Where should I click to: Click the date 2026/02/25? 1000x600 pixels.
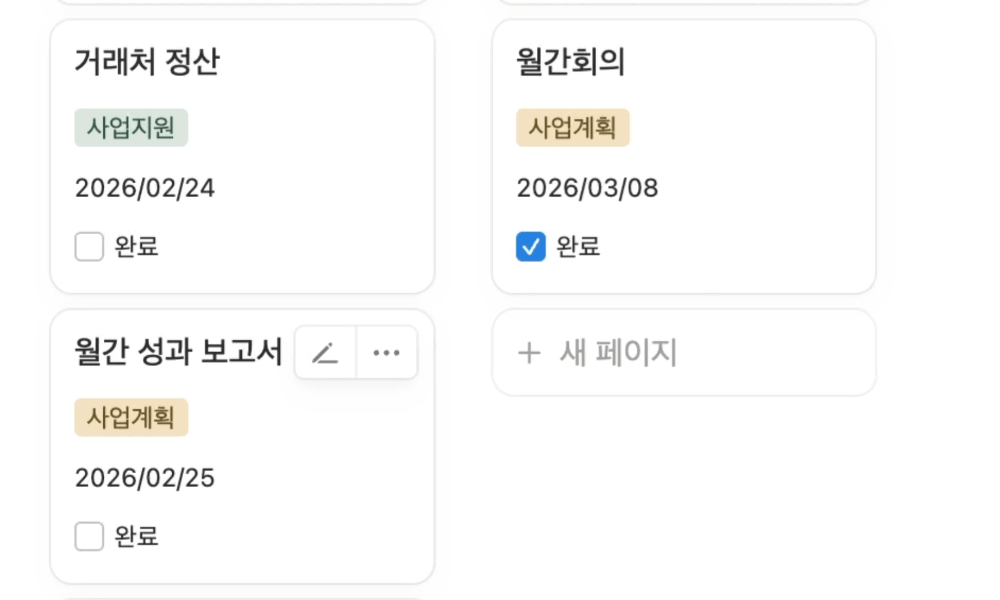point(145,478)
